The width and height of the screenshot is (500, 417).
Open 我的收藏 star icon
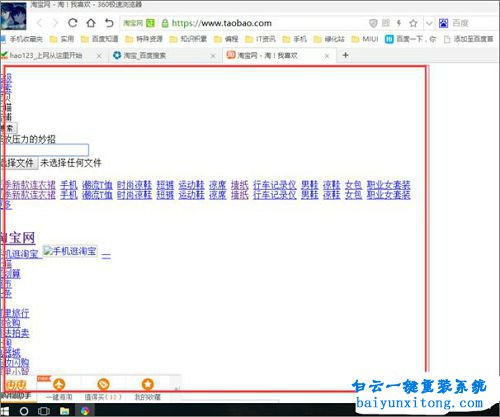click(x=148, y=384)
